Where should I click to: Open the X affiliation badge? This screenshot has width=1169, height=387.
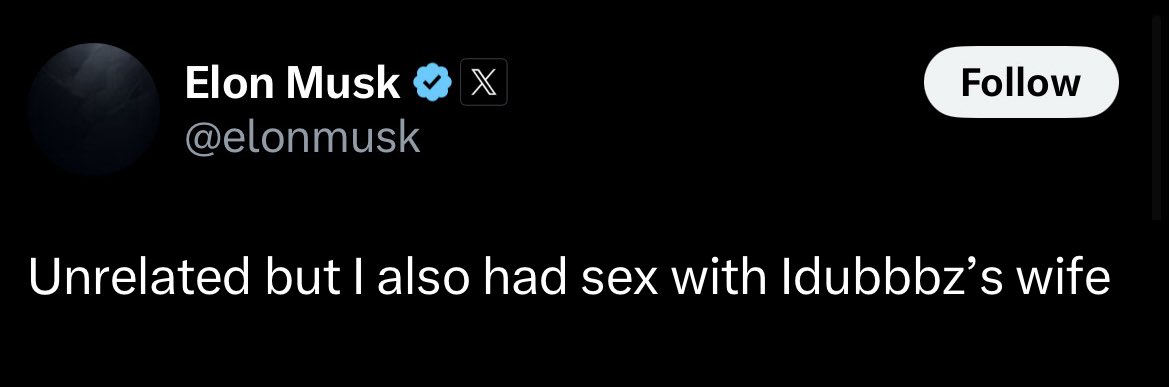pos(484,82)
